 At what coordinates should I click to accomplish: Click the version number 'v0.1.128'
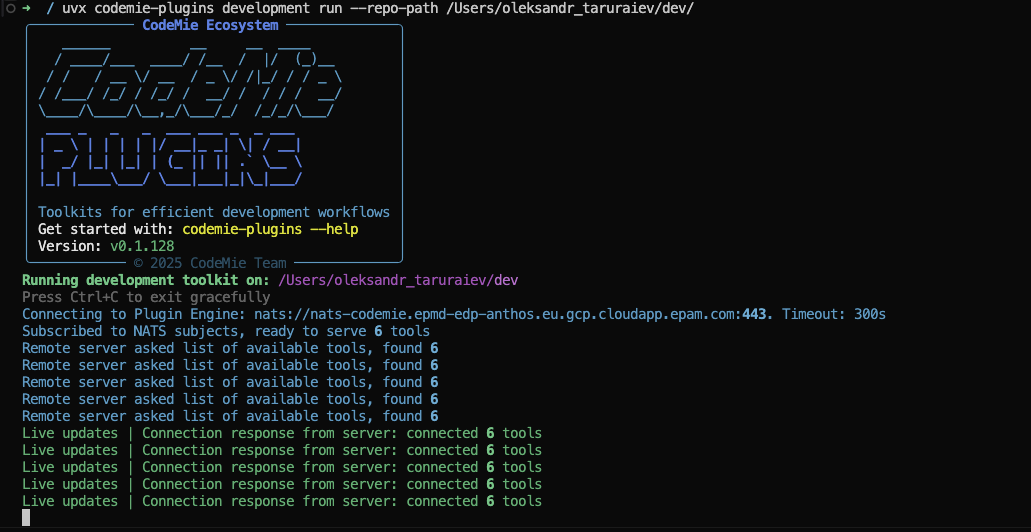[x=142, y=247]
